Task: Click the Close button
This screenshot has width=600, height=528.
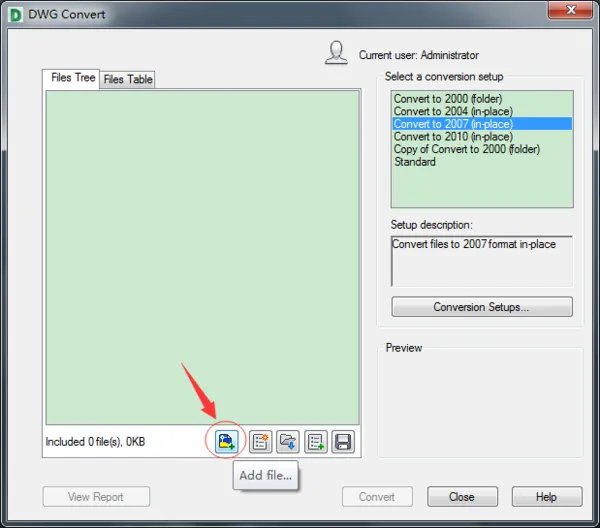Action: tap(461, 497)
